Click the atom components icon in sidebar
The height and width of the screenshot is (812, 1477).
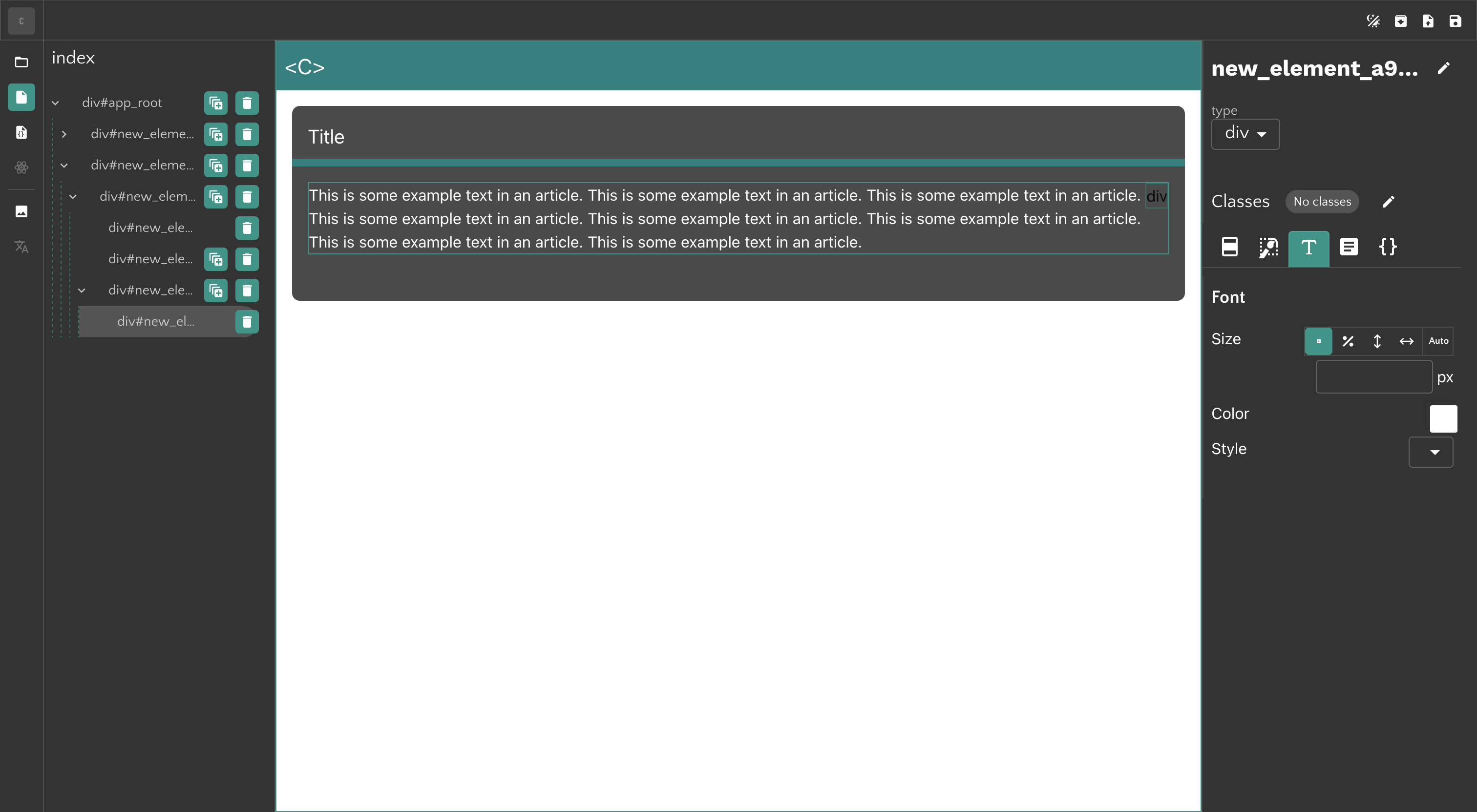(x=21, y=167)
